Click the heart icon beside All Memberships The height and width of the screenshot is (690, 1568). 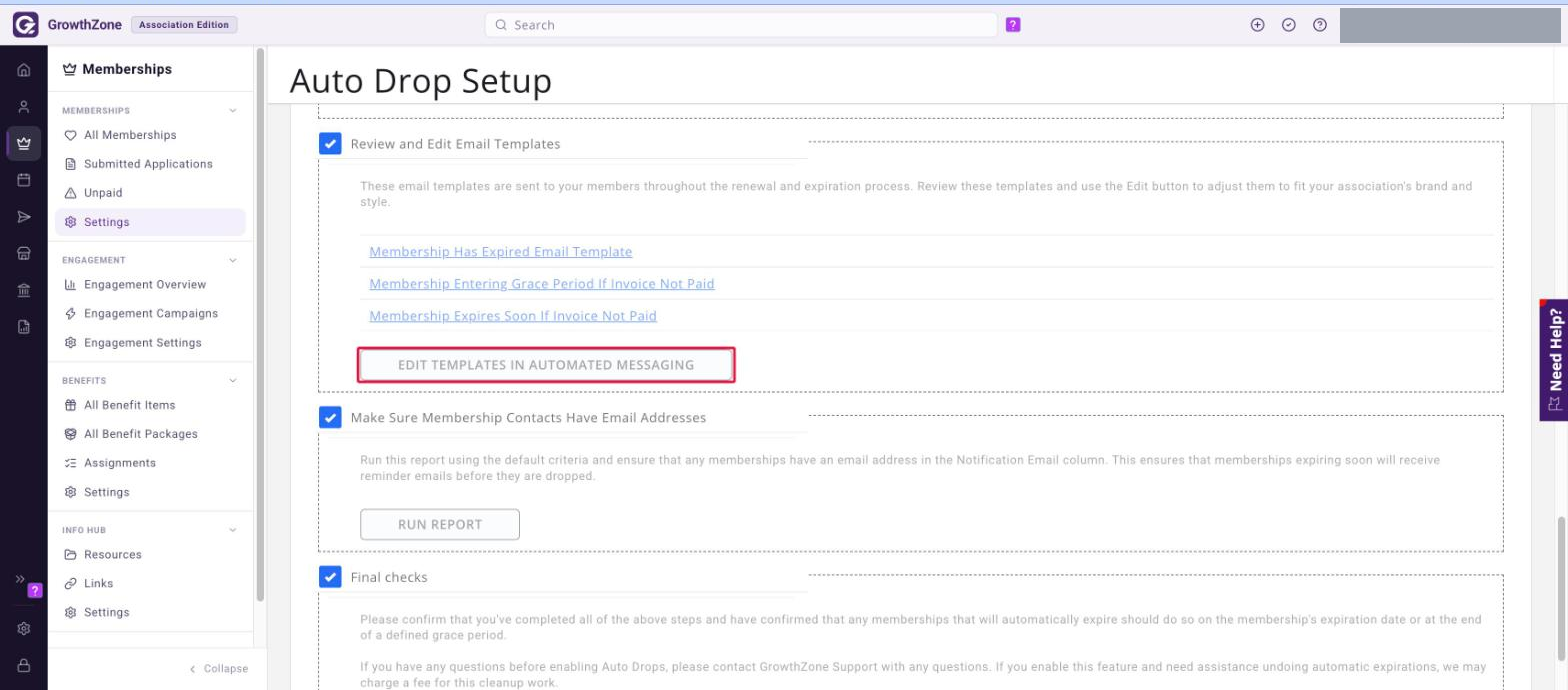pos(70,135)
